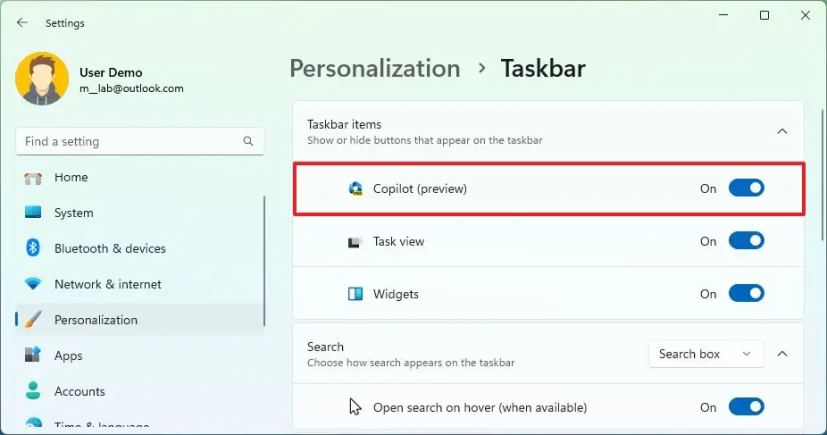Image resolution: width=827 pixels, height=435 pixels.
Task: Open the Apps settings page
Action: (x=140, y=355)
